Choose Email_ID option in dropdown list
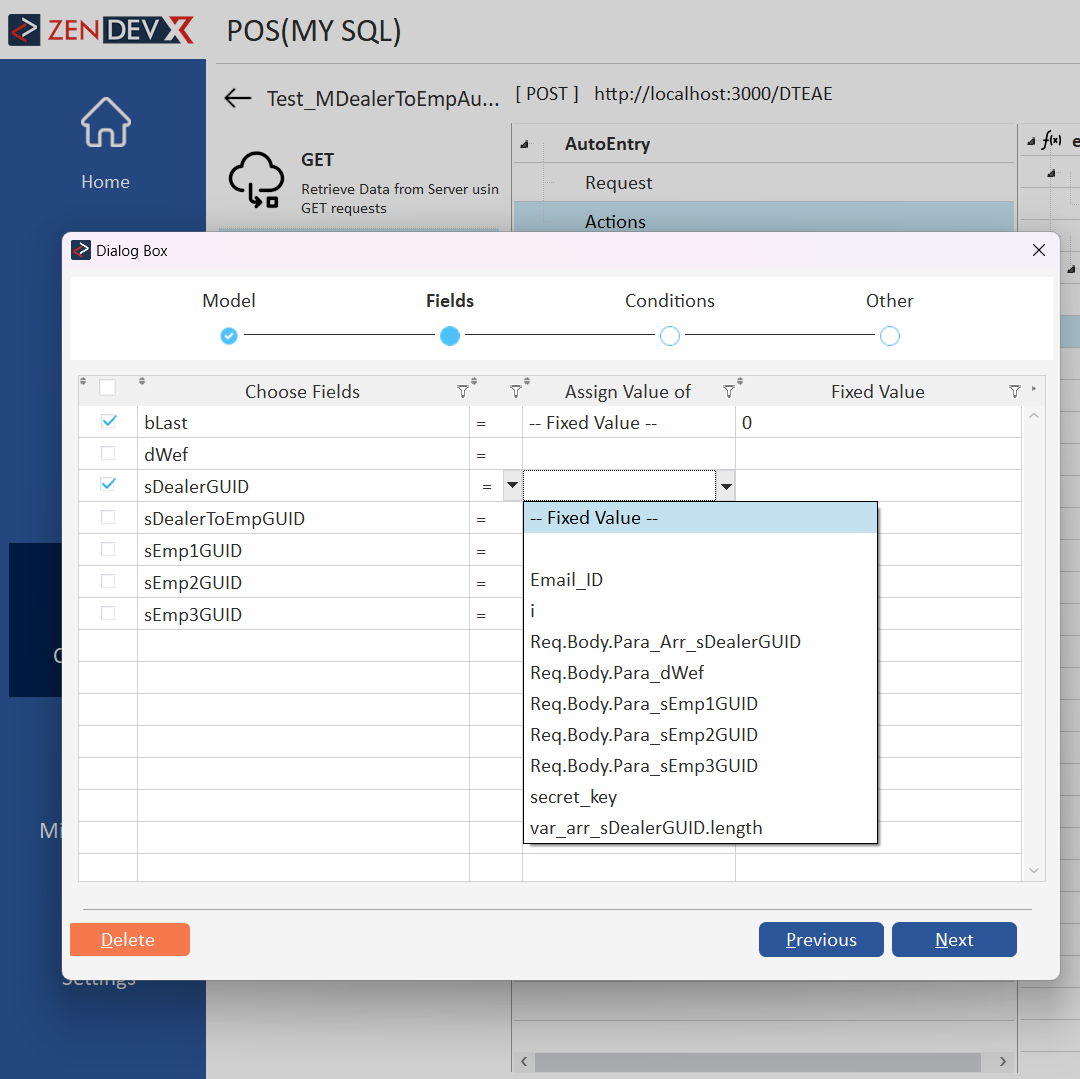Image resolution: width=1080 pixels, height=1079 pixels. (x=566, y=580)
